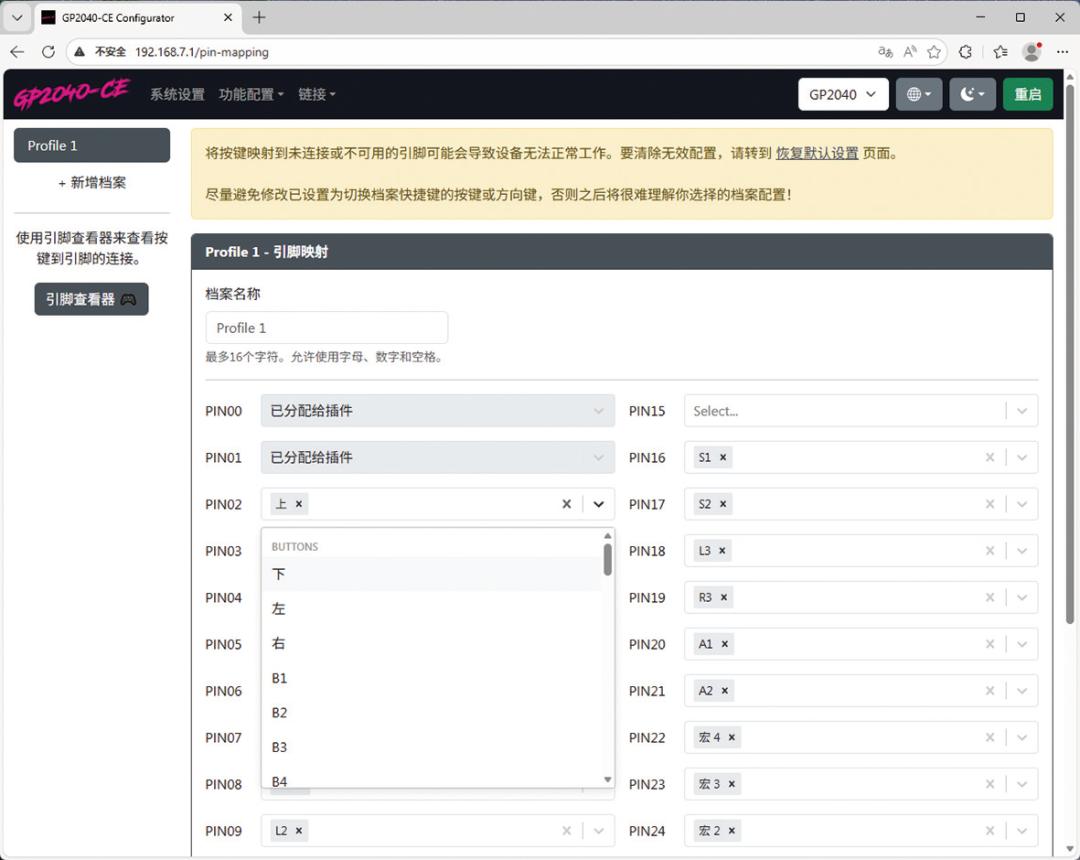Open browser extensions puzzle icon

(x=965, y=52)
